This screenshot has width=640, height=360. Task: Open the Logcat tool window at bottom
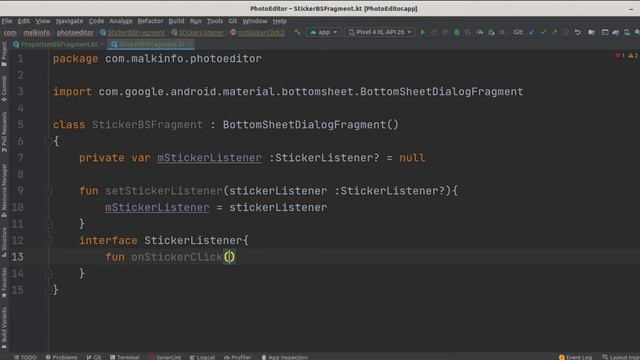coord(202,357)
